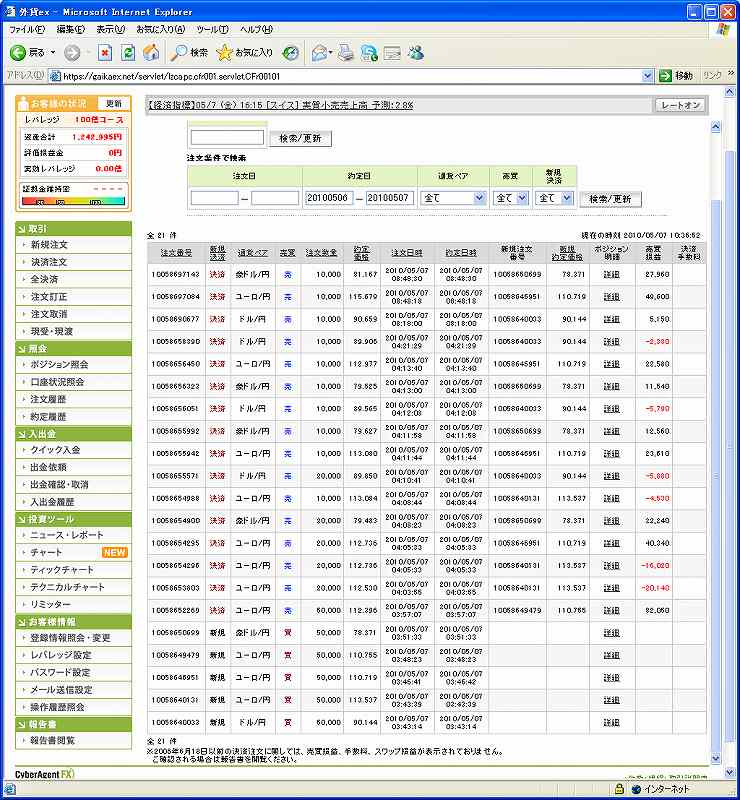Open the 通貨ペア dropdown in search conditions
740x800 pixels.
tap(453, 198)
